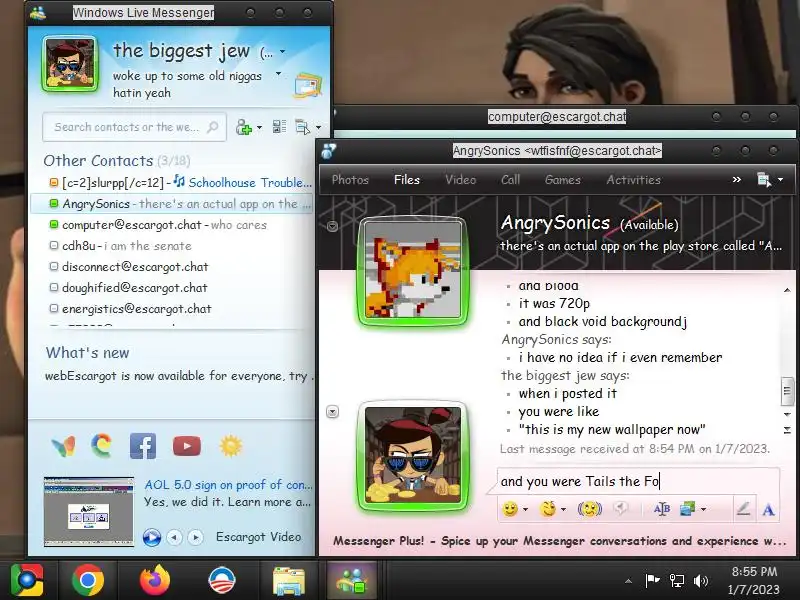This screenshot has height=600, width=800.
Task: Play the Escargot Video
Action: pyautogui.click(x=152, y=537)
